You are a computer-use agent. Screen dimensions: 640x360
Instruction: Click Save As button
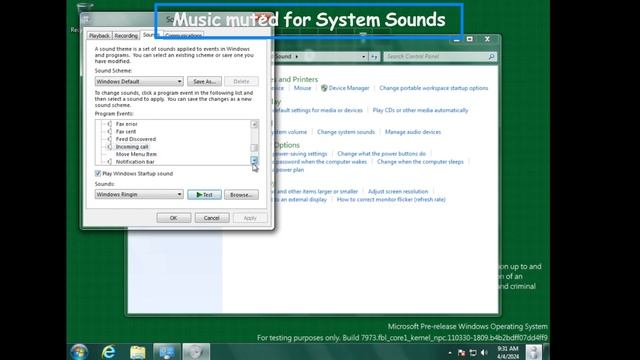coord(204,81)
